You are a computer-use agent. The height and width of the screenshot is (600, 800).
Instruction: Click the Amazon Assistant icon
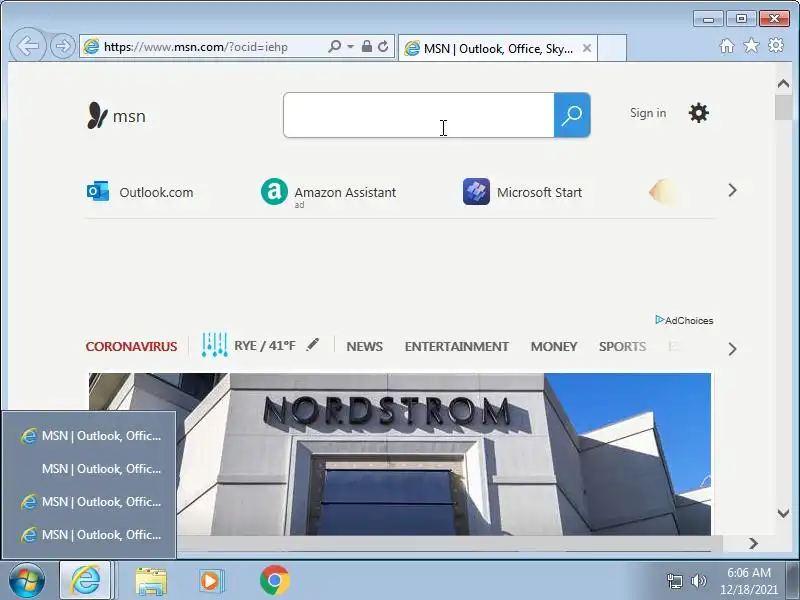(x=274, y=192)
